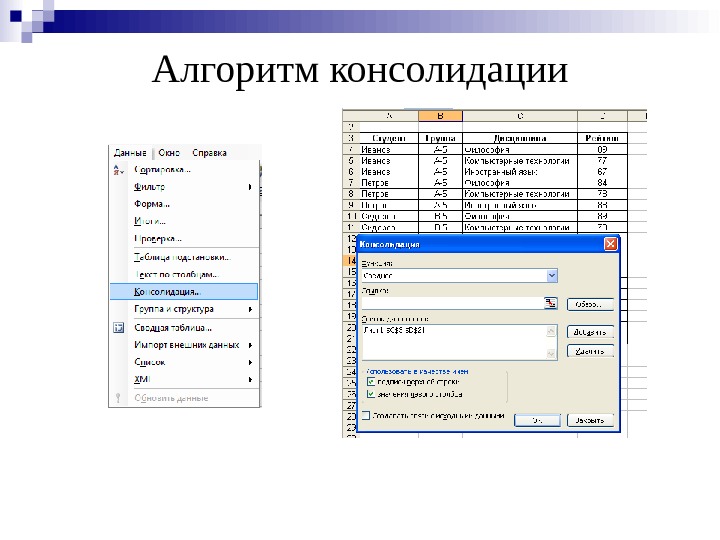Open the Данные menu

[x=130, y=153]
